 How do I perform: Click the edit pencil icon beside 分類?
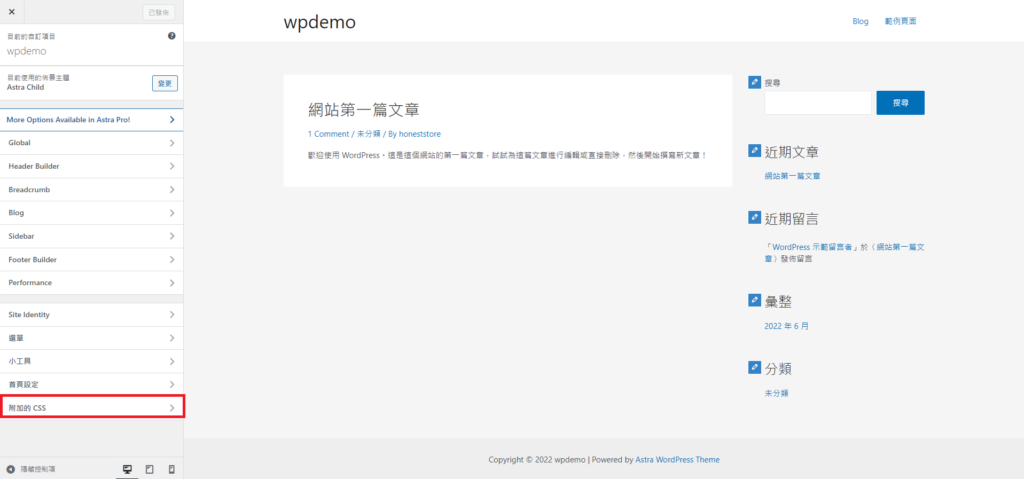[754, 368]
